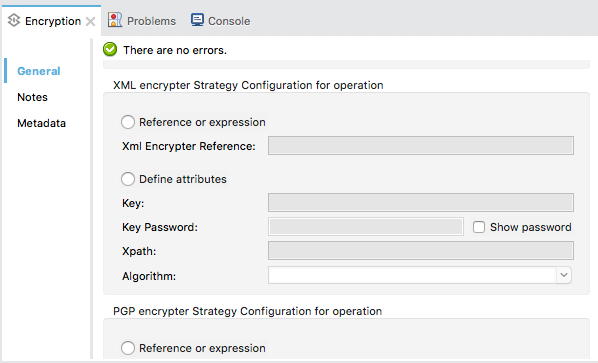Select XML Reference or expression radio button
The image size is (598, 363).
coord(128,122)
